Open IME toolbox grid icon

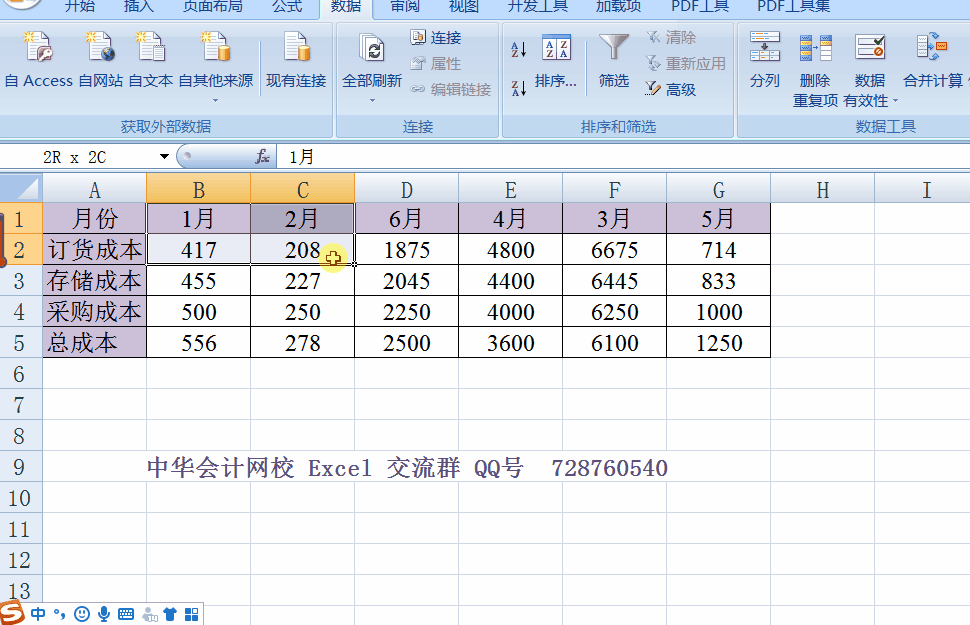point(192,614)
